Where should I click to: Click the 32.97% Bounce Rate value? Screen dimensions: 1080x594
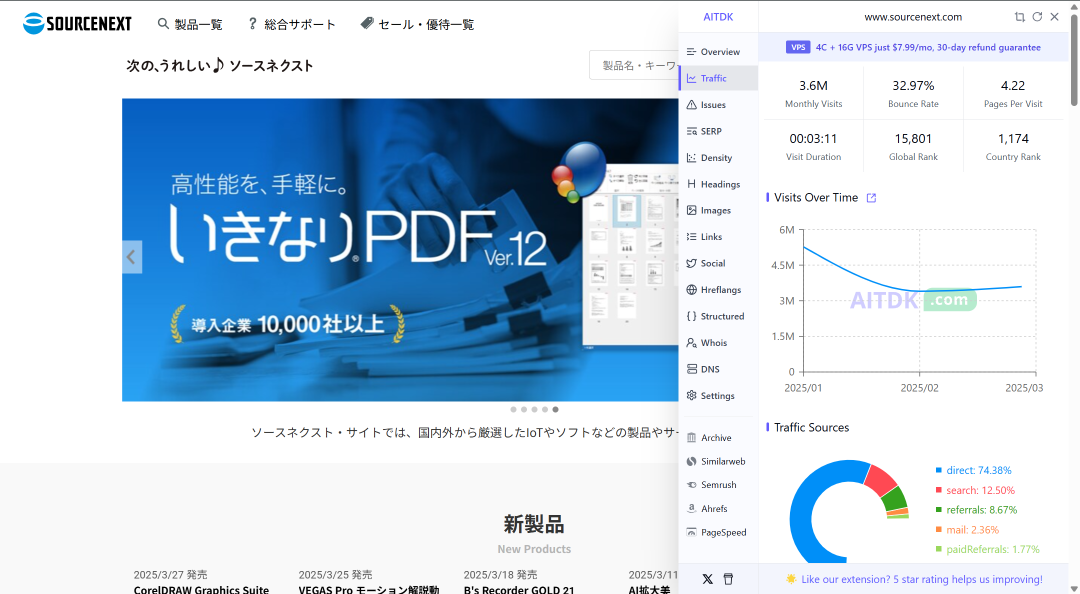[x=913, y=85]
